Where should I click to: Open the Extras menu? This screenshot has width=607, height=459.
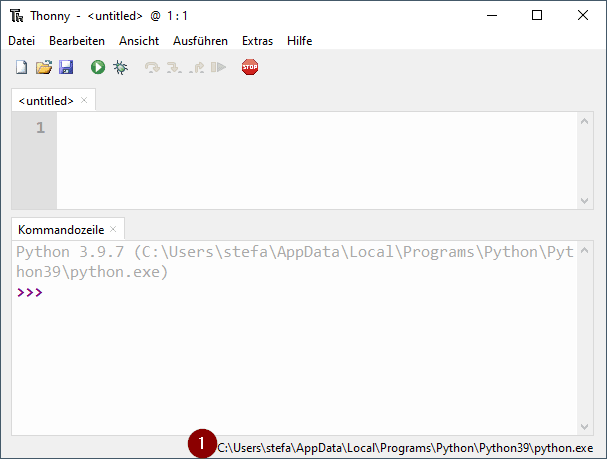click(x=257, y=41)
